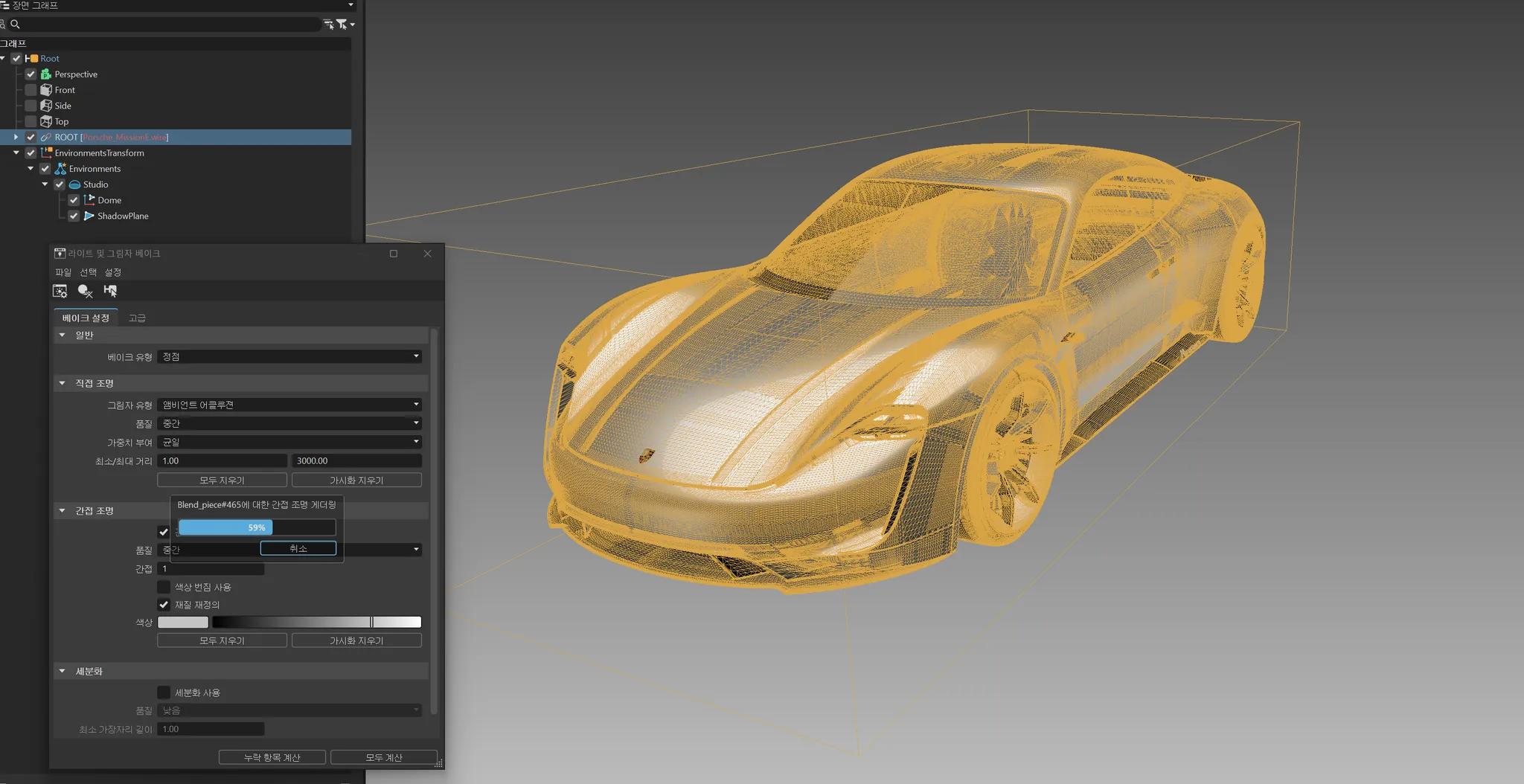Click the bake window title icon
The image size is (1524, 784).
pos(60,254)
